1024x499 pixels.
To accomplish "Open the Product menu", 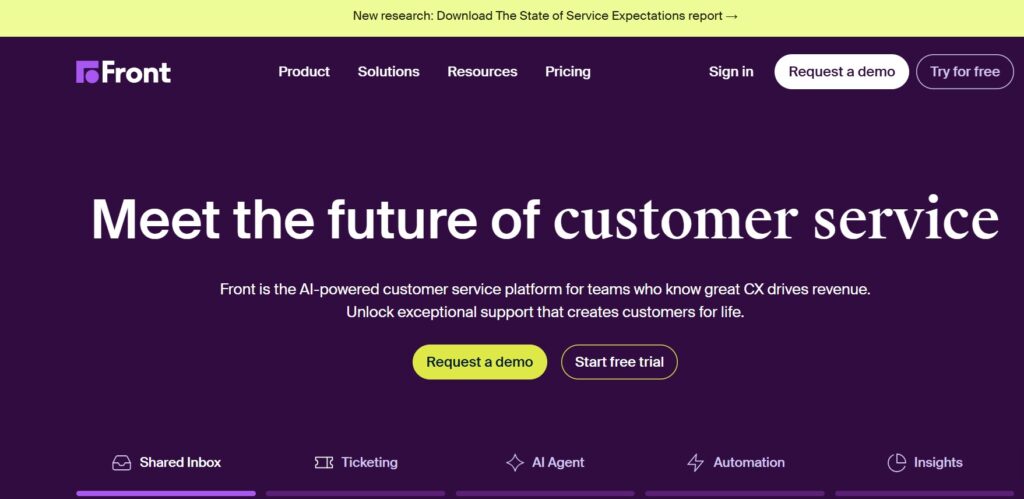I will coord(304,72).
